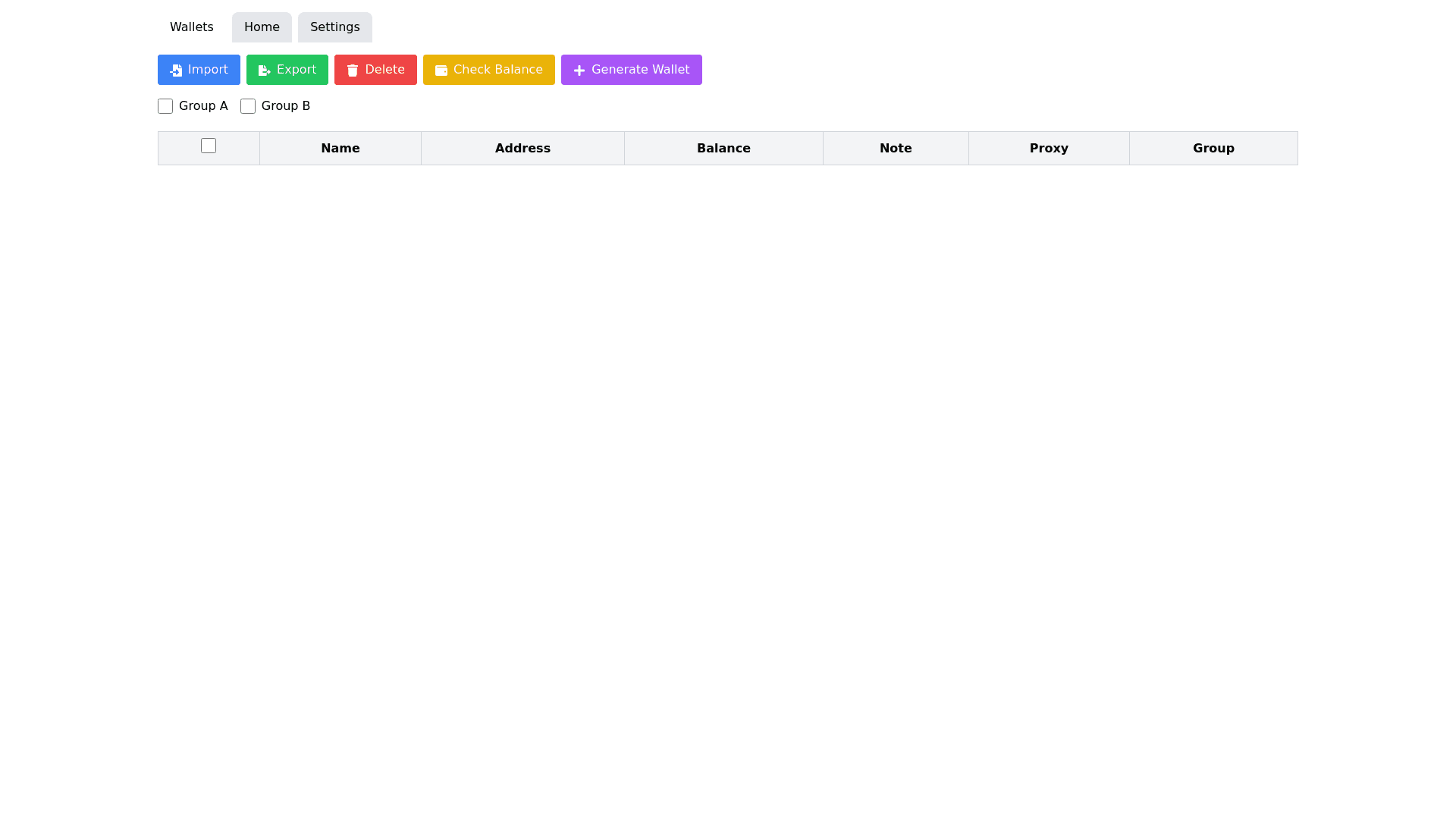Go to the Settings tab

tap(334, 27)
